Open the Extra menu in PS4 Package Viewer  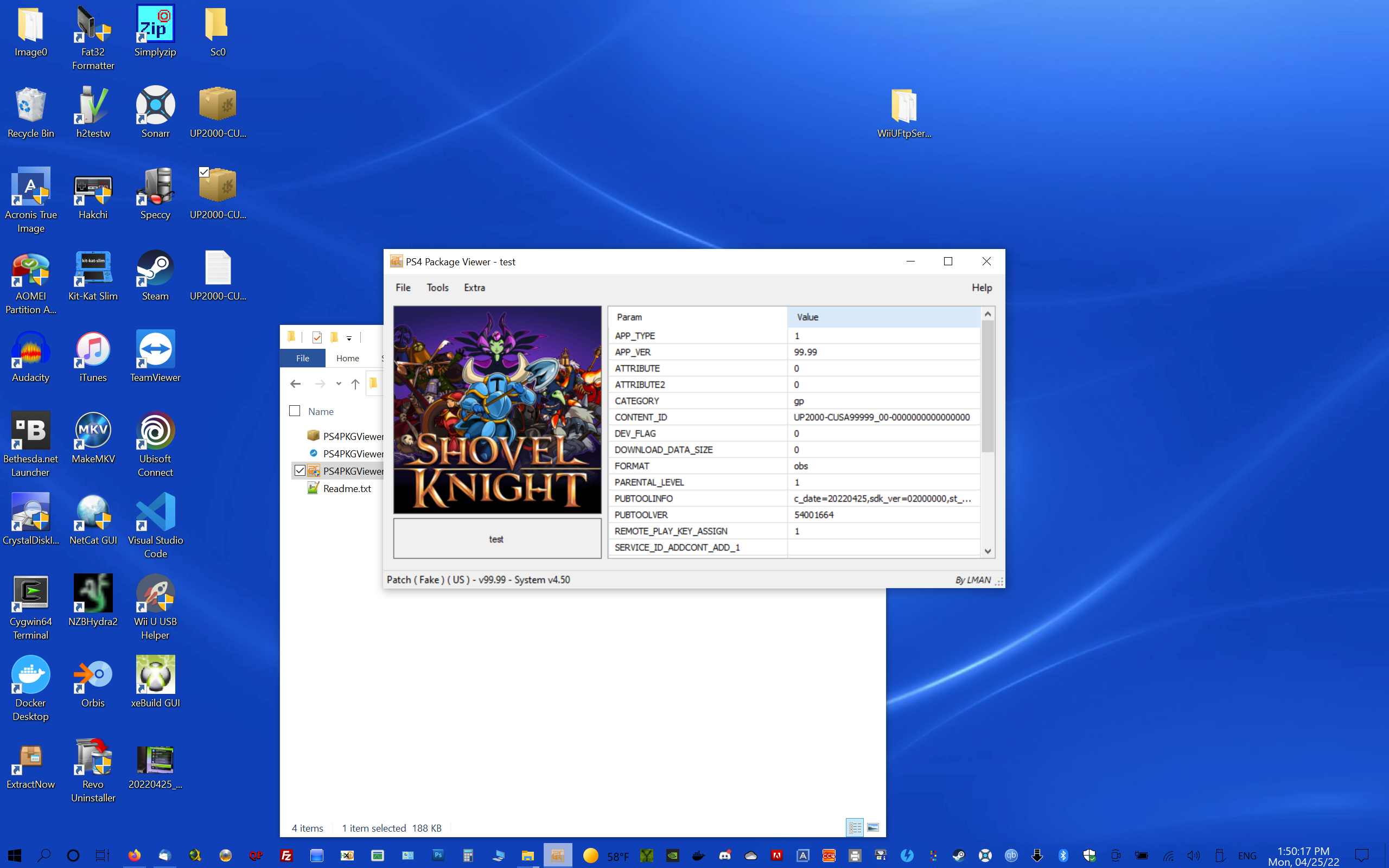[474, 288]
